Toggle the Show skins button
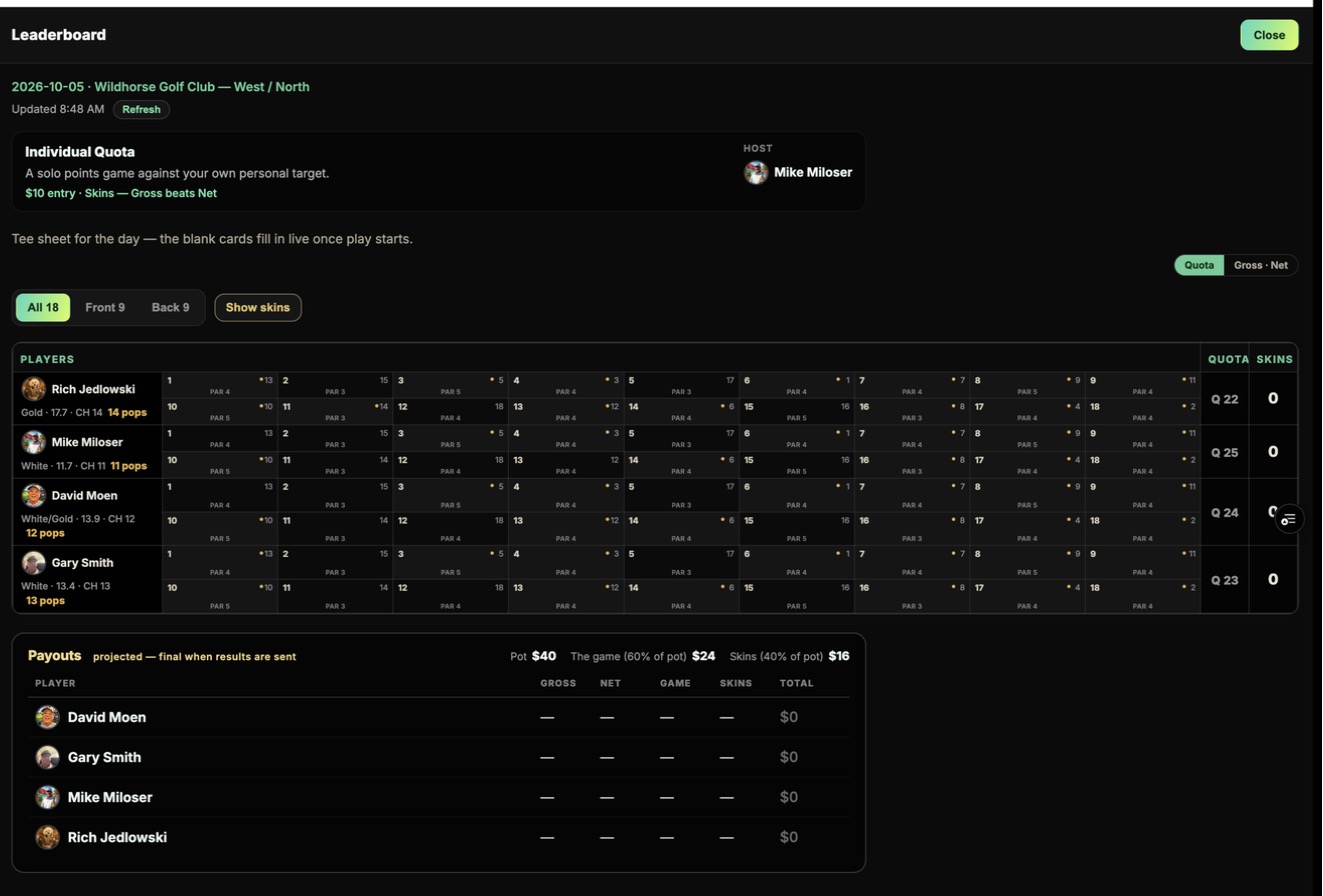Image resolution: width=1323 pixels, height=896 pixels. coord(258,307)
